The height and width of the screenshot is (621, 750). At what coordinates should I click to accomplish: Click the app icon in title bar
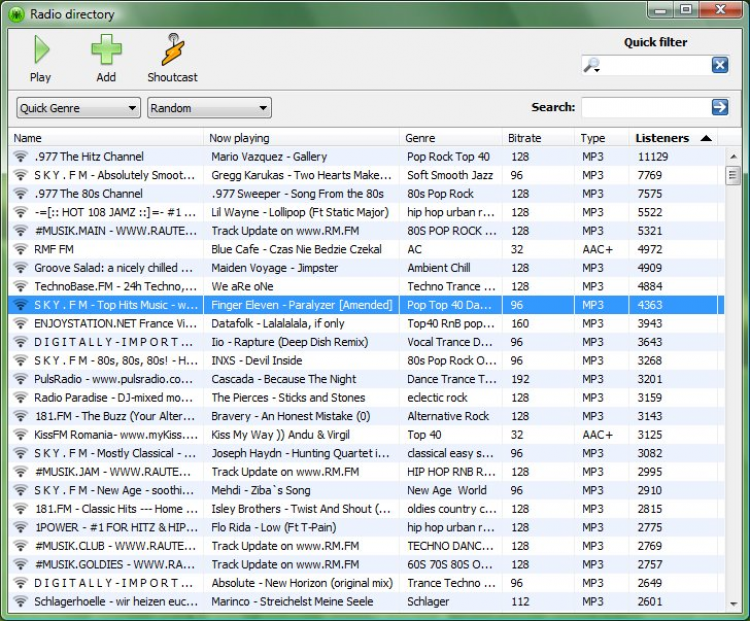[15, 14]
